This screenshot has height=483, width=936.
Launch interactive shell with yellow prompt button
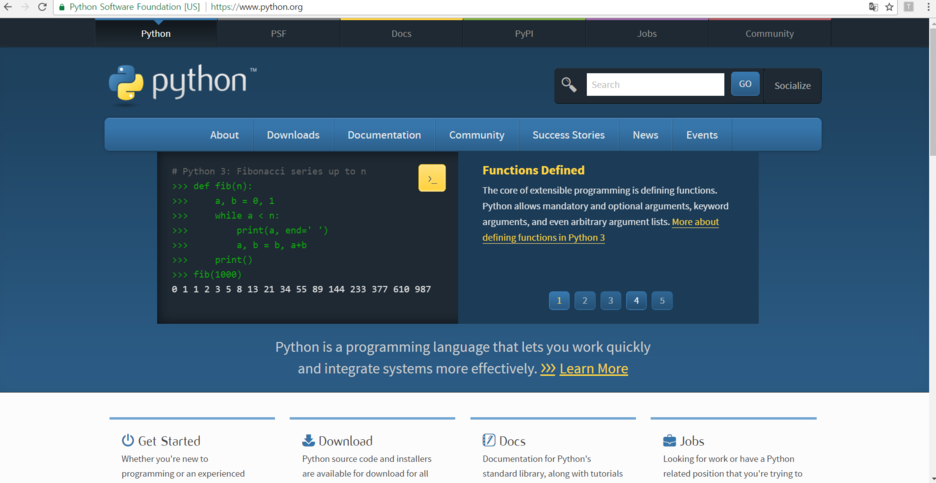click(x=432, y=178)
